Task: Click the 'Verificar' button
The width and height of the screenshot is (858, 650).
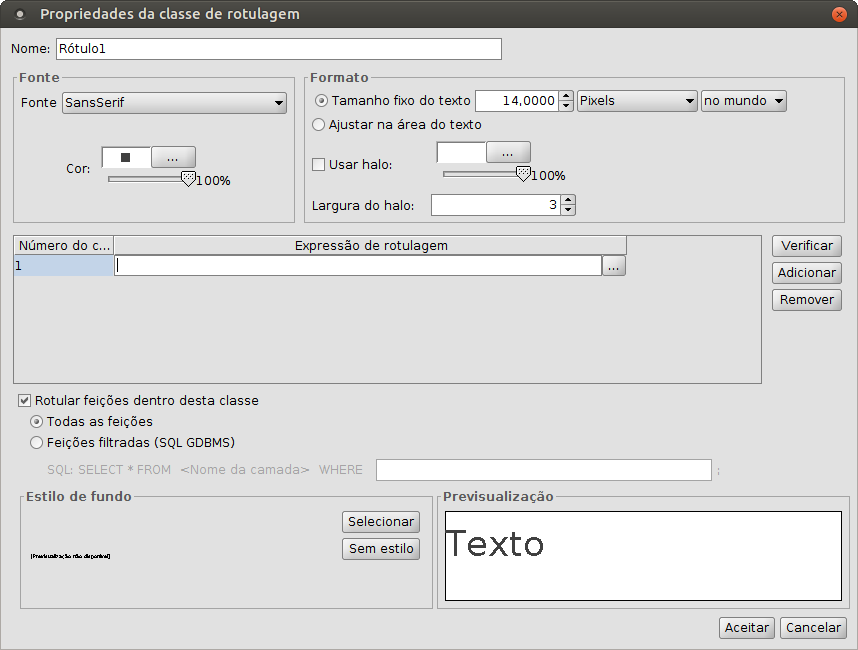Action: [806, 246]
